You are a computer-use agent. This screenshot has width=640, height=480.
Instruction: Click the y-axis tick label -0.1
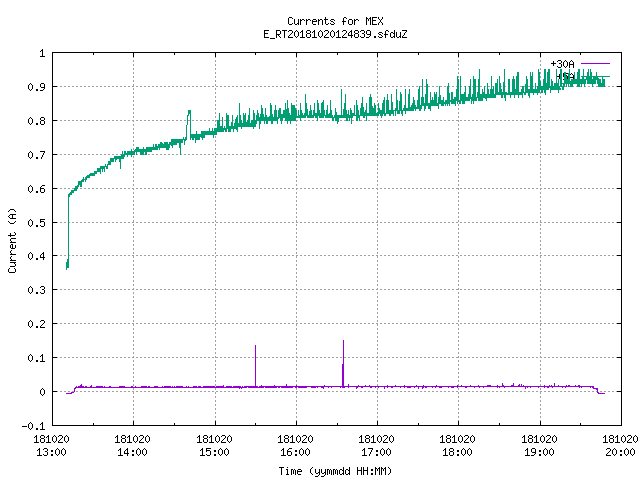tap(33, 426)
